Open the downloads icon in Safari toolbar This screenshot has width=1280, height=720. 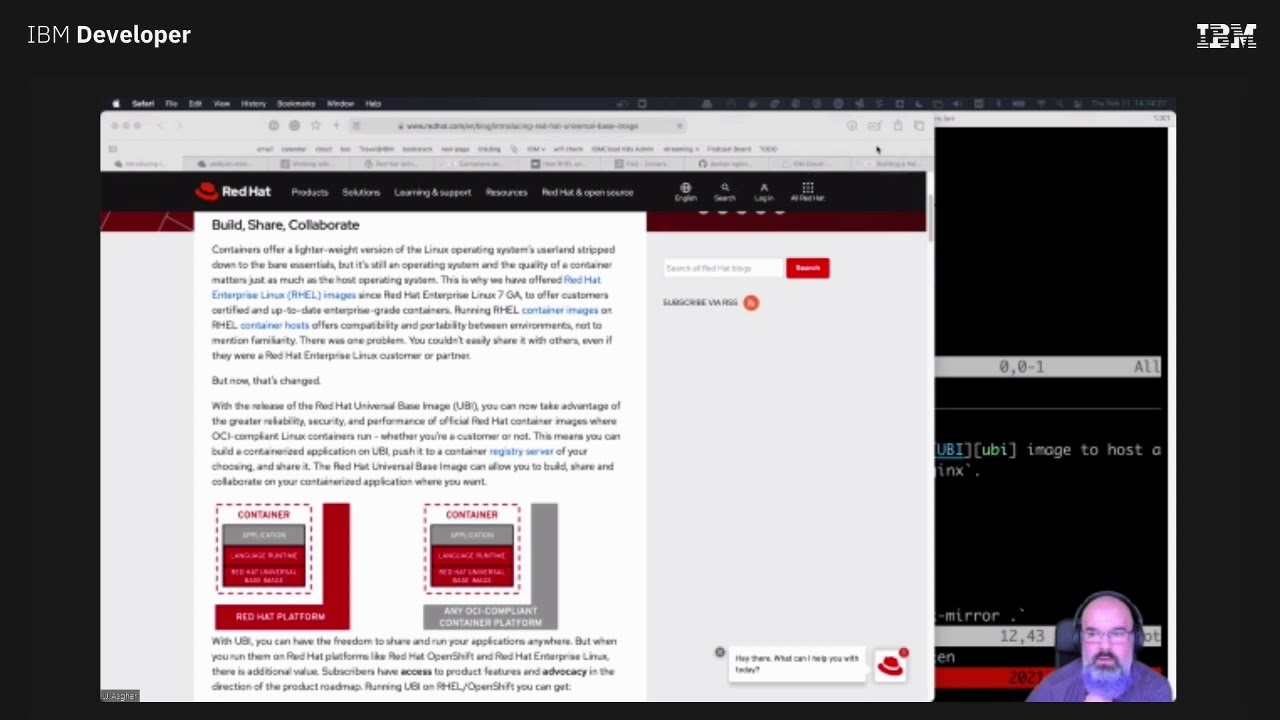pyautogui.click(x=852, y=125)
